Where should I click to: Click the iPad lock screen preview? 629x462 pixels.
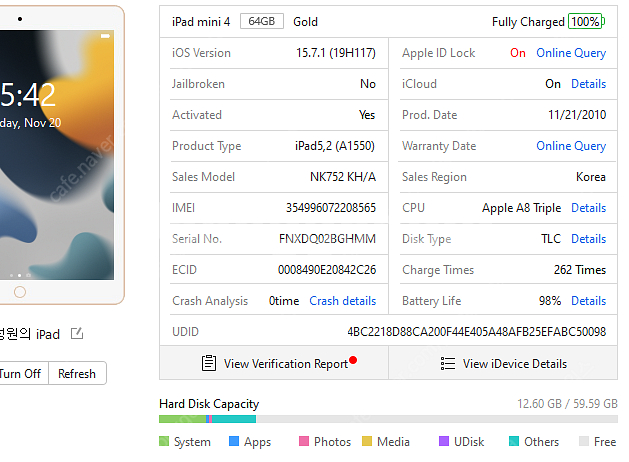pos(57,155)
